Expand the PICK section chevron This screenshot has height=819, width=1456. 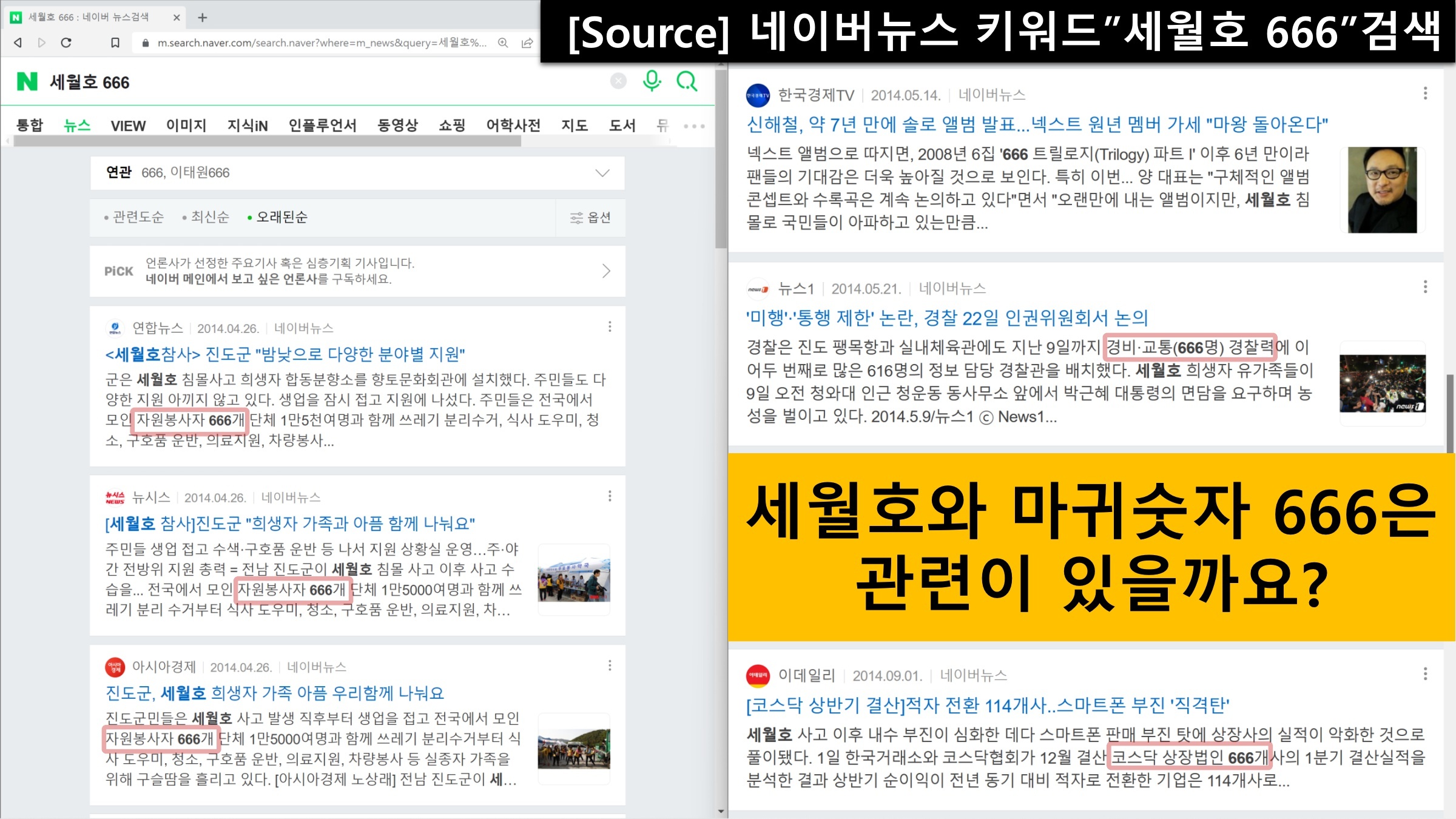coord(605,271)
